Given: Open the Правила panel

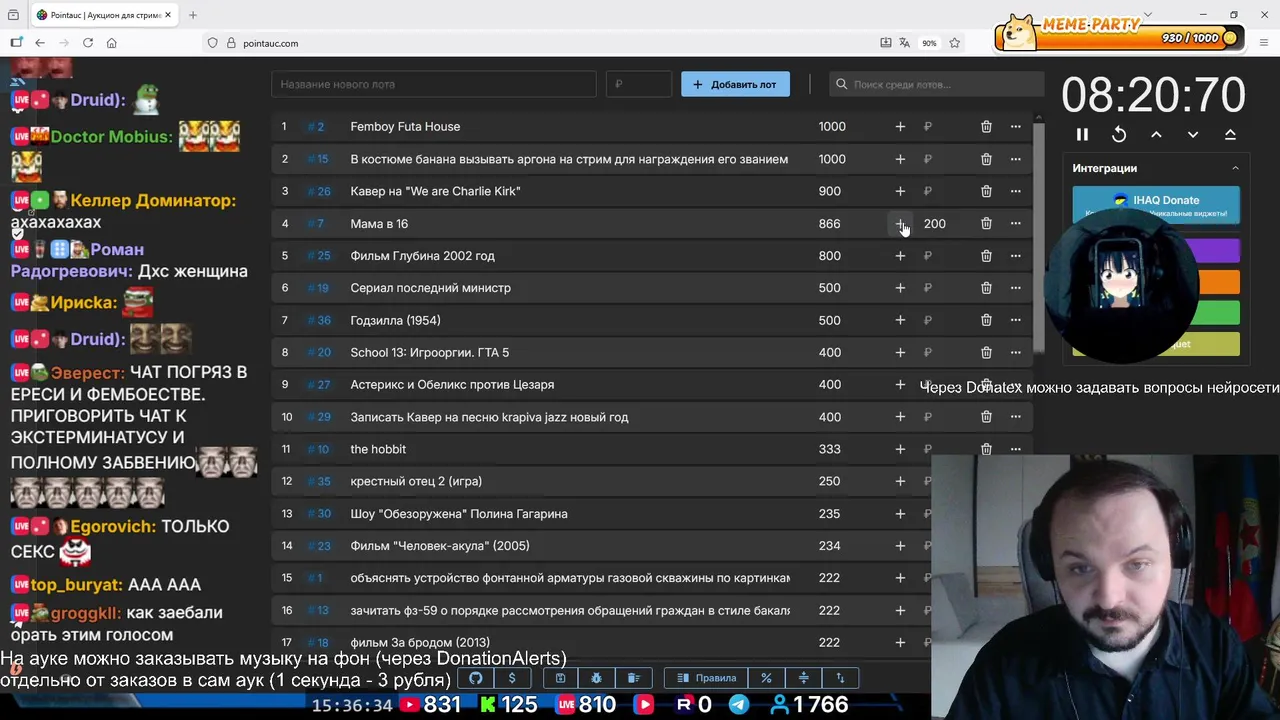Looking at the screenshot, I should point(706,678).
